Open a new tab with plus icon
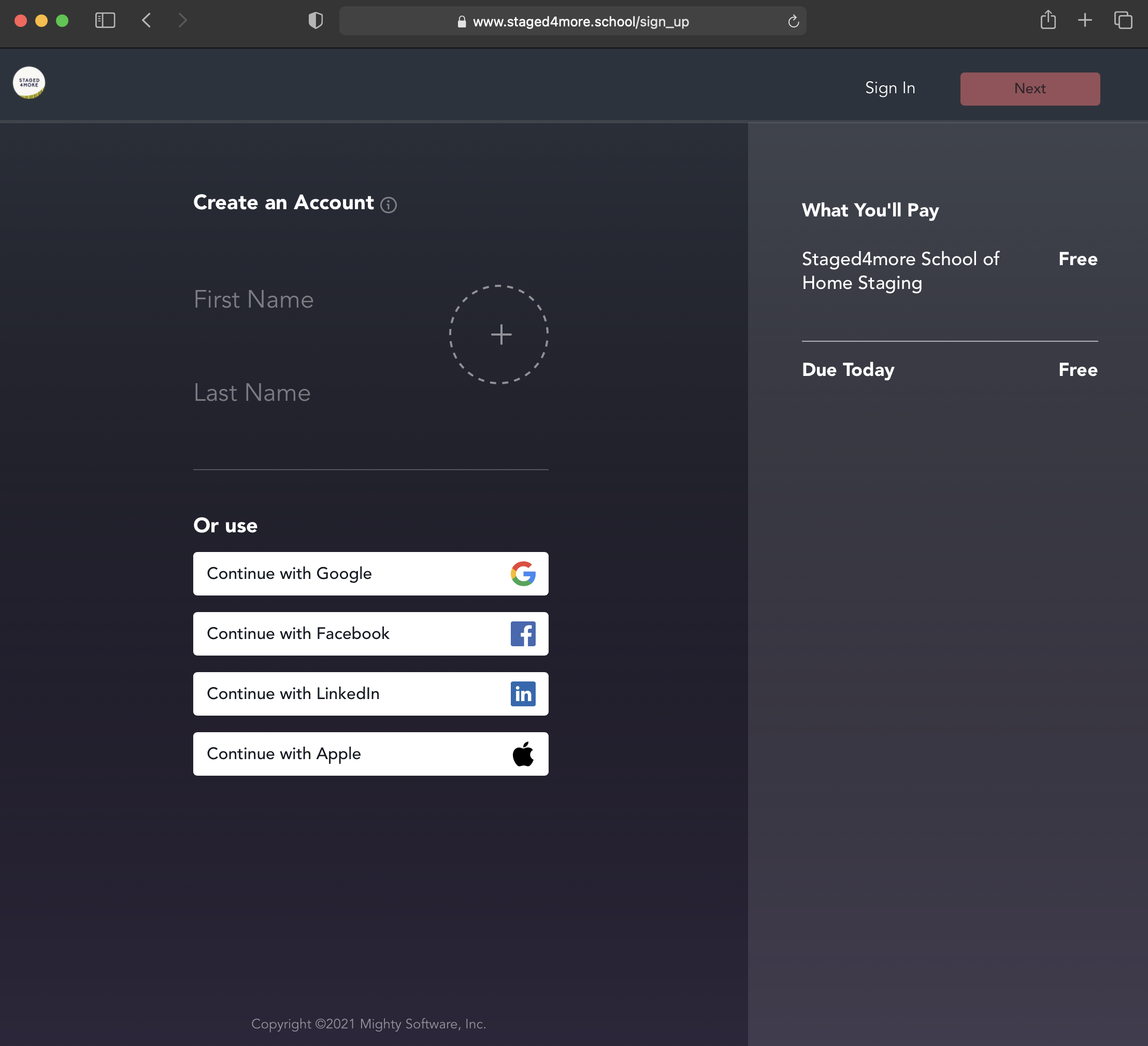This screenshot has height=1046, width=1148. click(x=1085, y=21)
